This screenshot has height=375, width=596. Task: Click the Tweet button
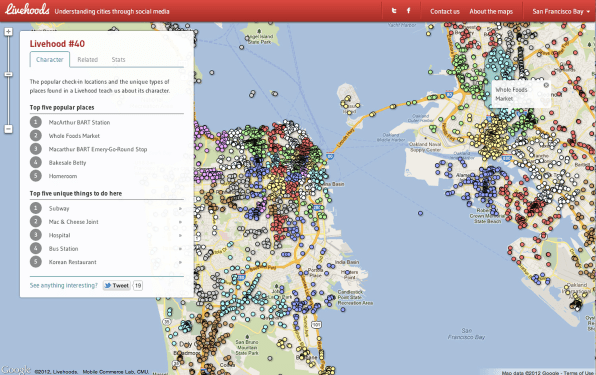point(117,286)
